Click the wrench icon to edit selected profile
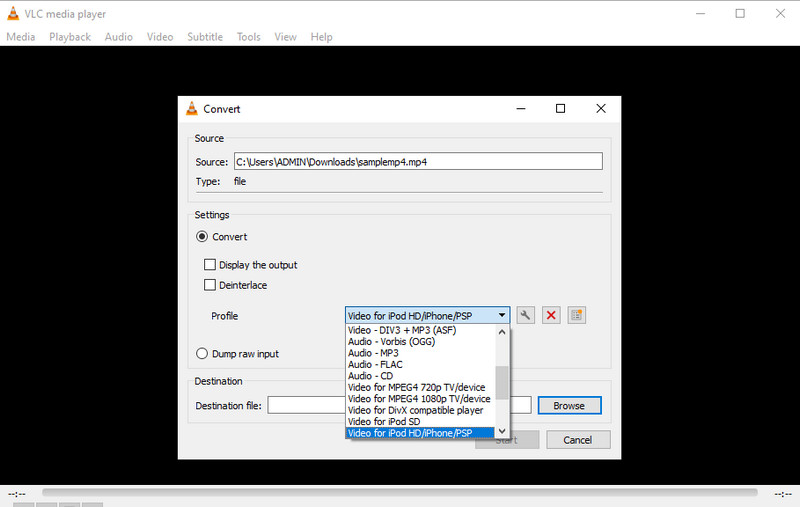 coord(525,315)
